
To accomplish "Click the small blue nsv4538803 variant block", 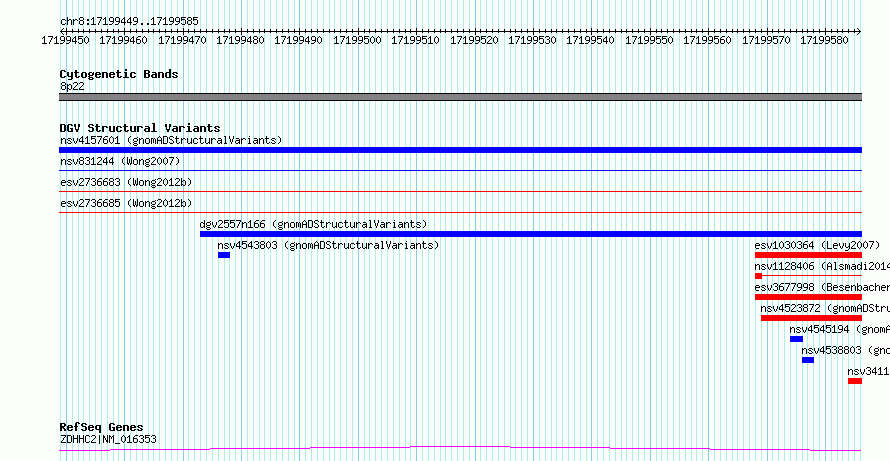I will [808, 360].
